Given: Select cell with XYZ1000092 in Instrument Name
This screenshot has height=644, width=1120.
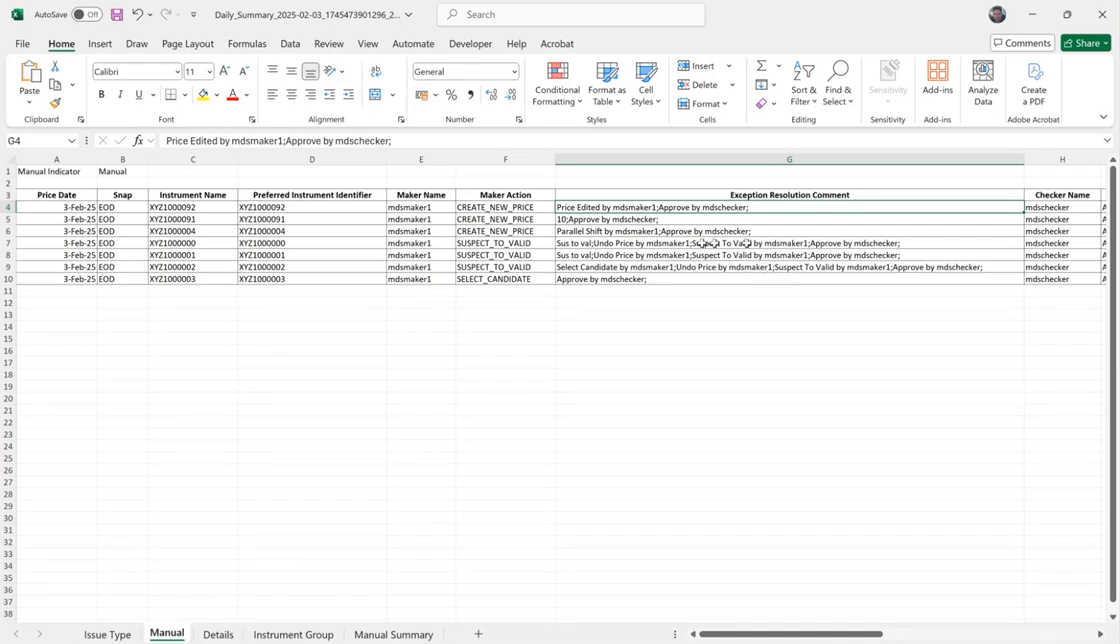Looking at the screenshot, I should click(x=193, y=207).
